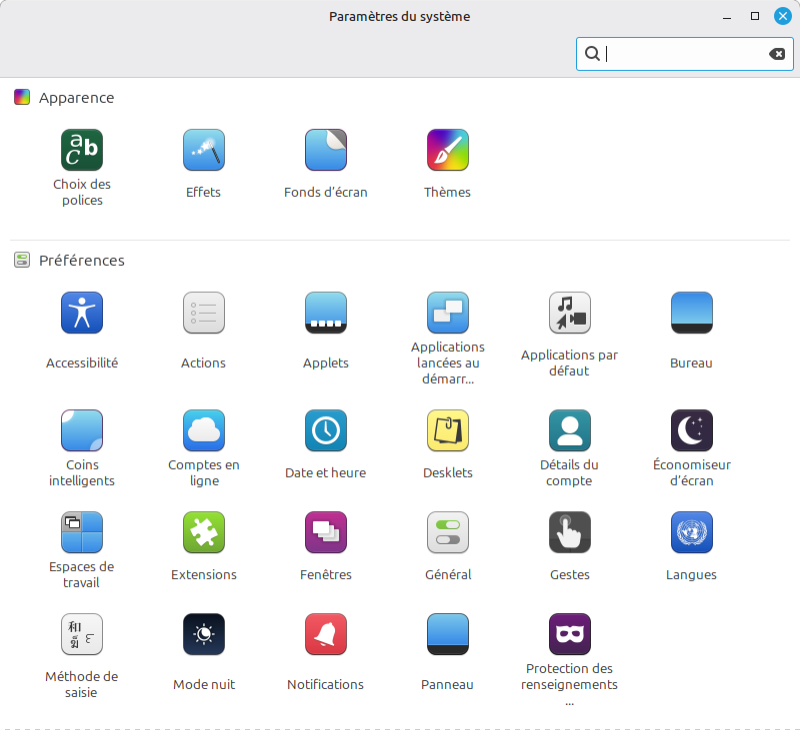Open the Desklets settings

(447, 430)
